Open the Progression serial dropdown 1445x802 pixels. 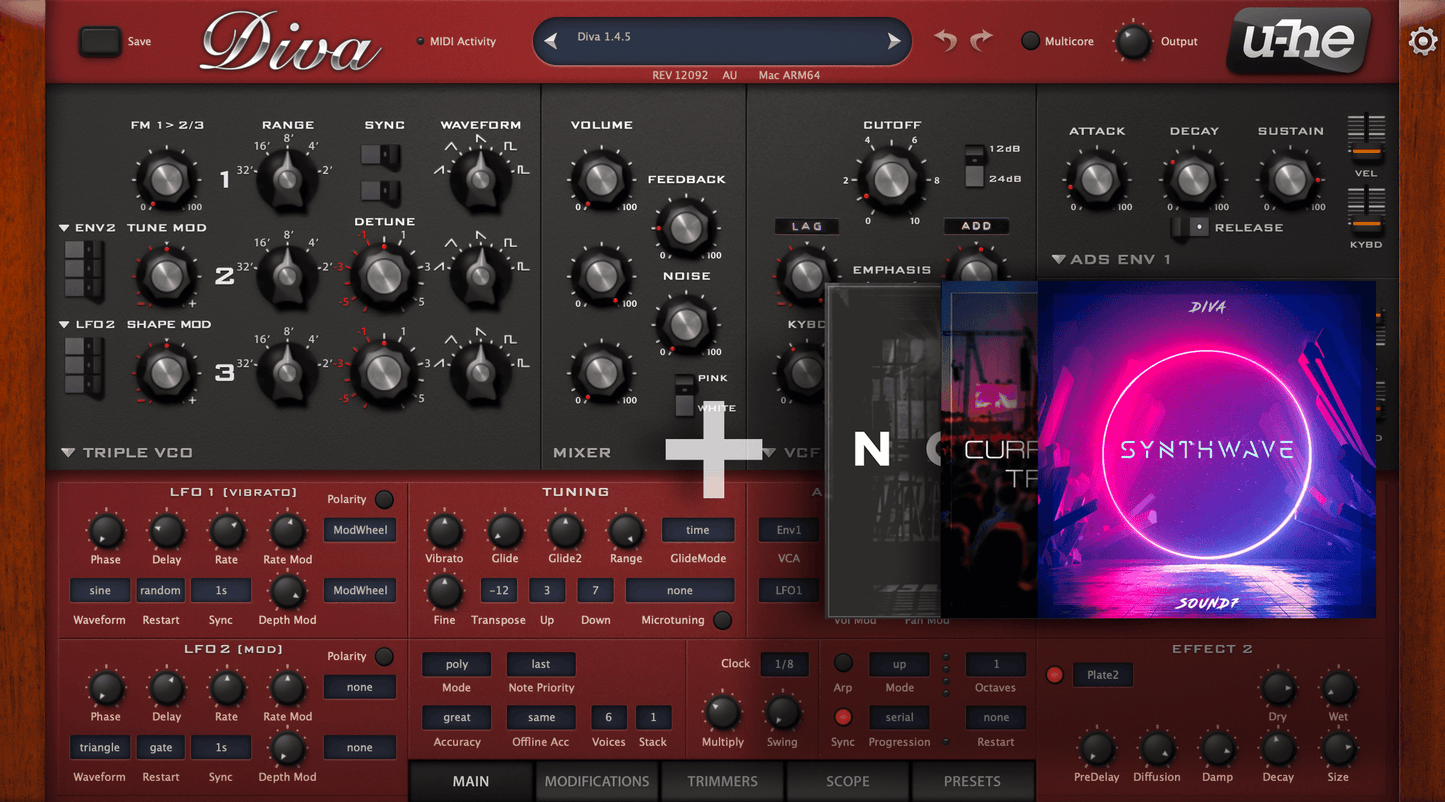click(x=899, y=717)
